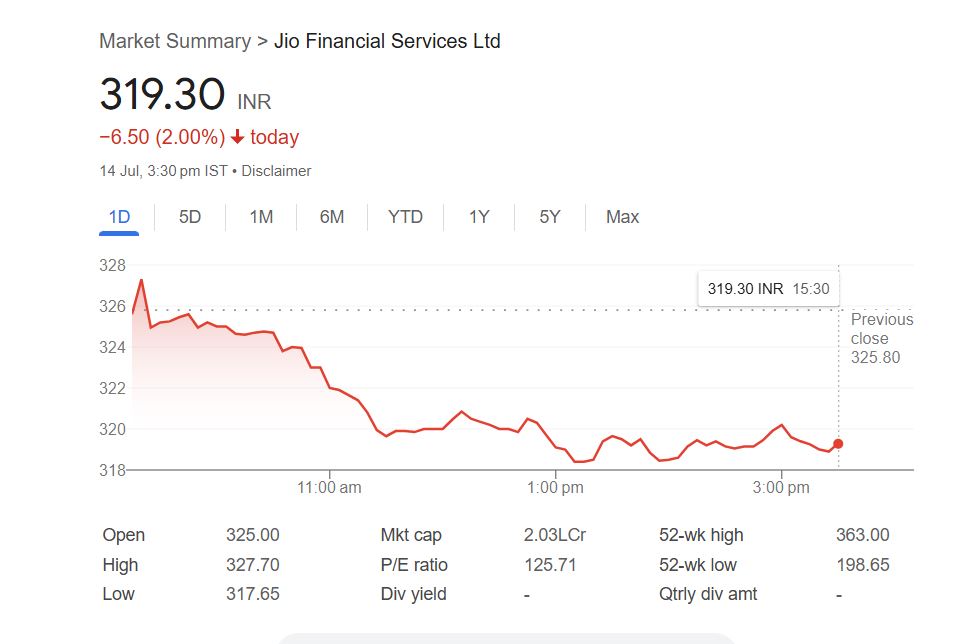This screenshot has height=644, width=978.
Task: Click the Previous close 325.80 label
Action: tap(881, 338)
